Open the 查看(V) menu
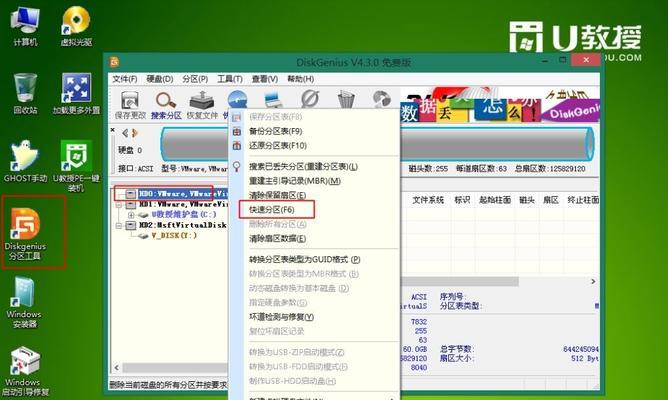 265,79
